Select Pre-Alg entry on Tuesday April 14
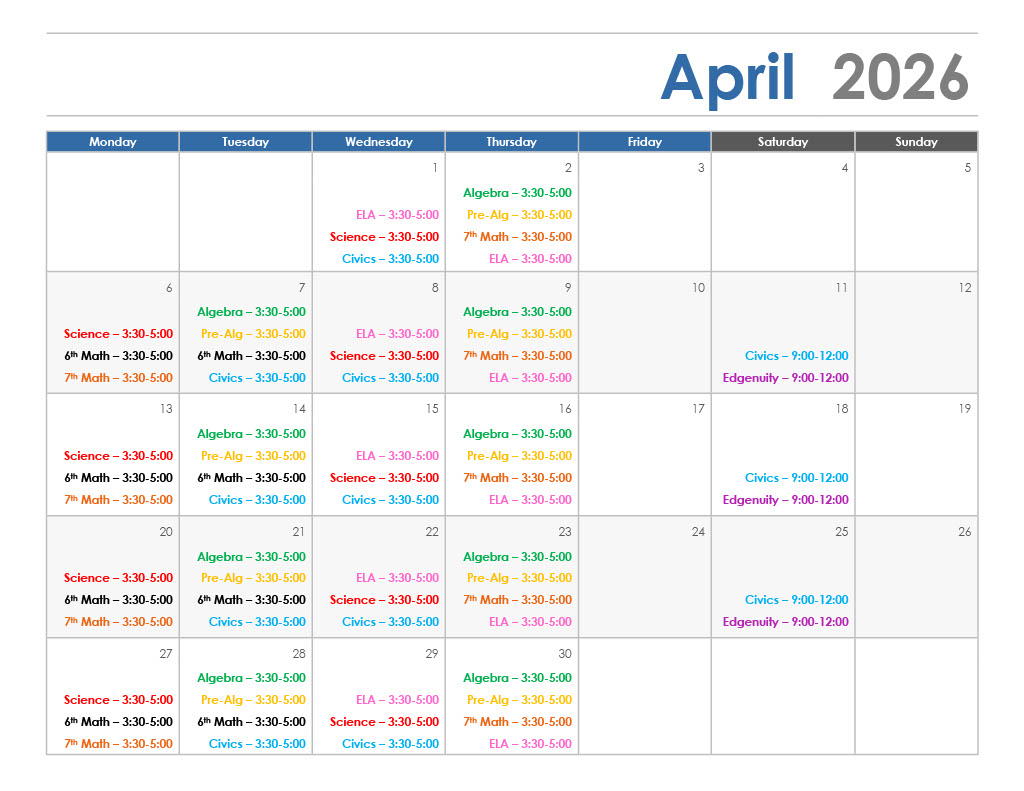This screenshot has height=791, width=1024. point(253,456)
